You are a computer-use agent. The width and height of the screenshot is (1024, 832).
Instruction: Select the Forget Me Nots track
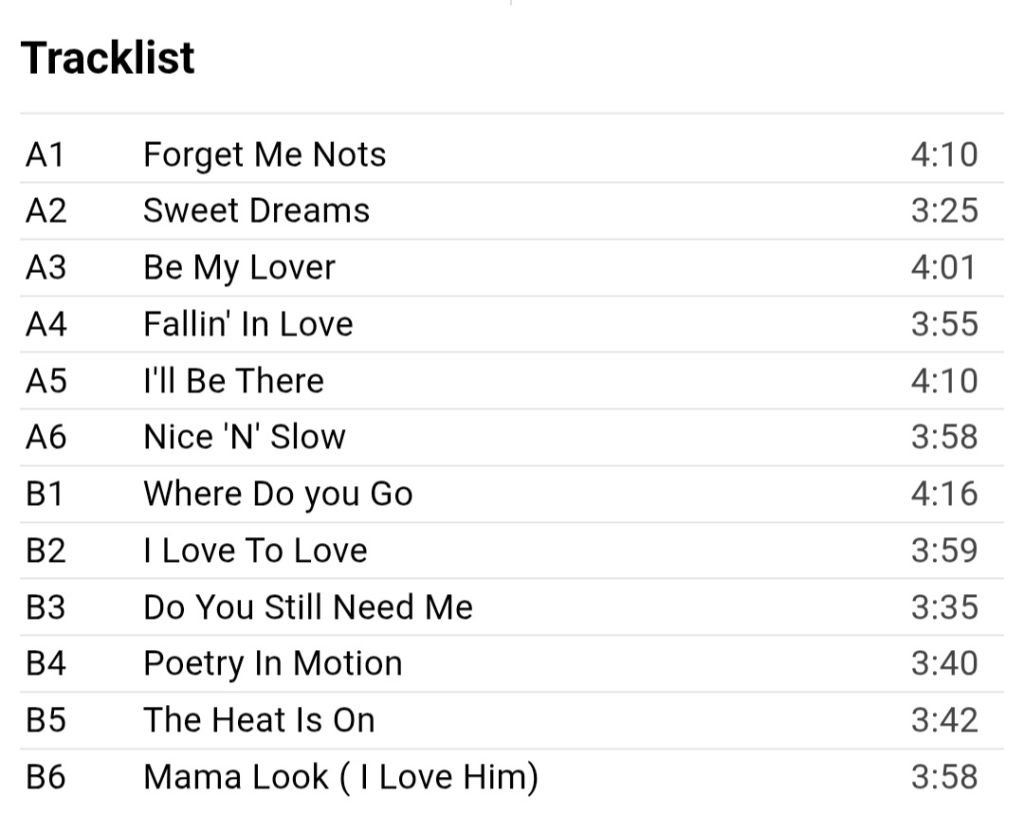click(x=264, y=155)
